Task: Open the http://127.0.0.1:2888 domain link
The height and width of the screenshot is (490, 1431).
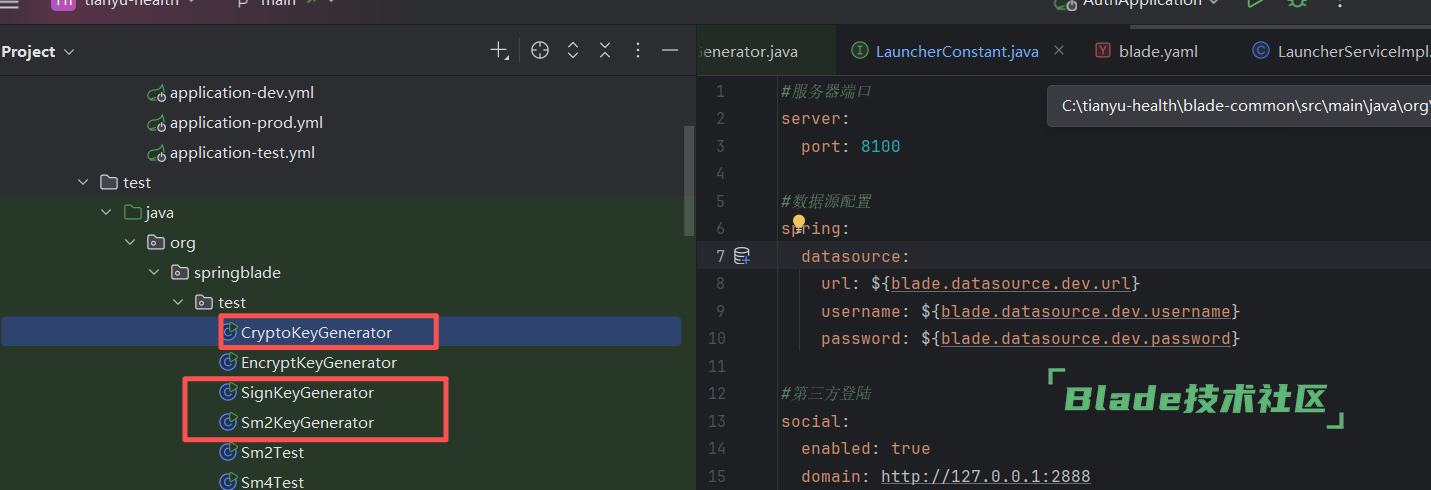Action: pyautogui.click(x=985, y=476)
